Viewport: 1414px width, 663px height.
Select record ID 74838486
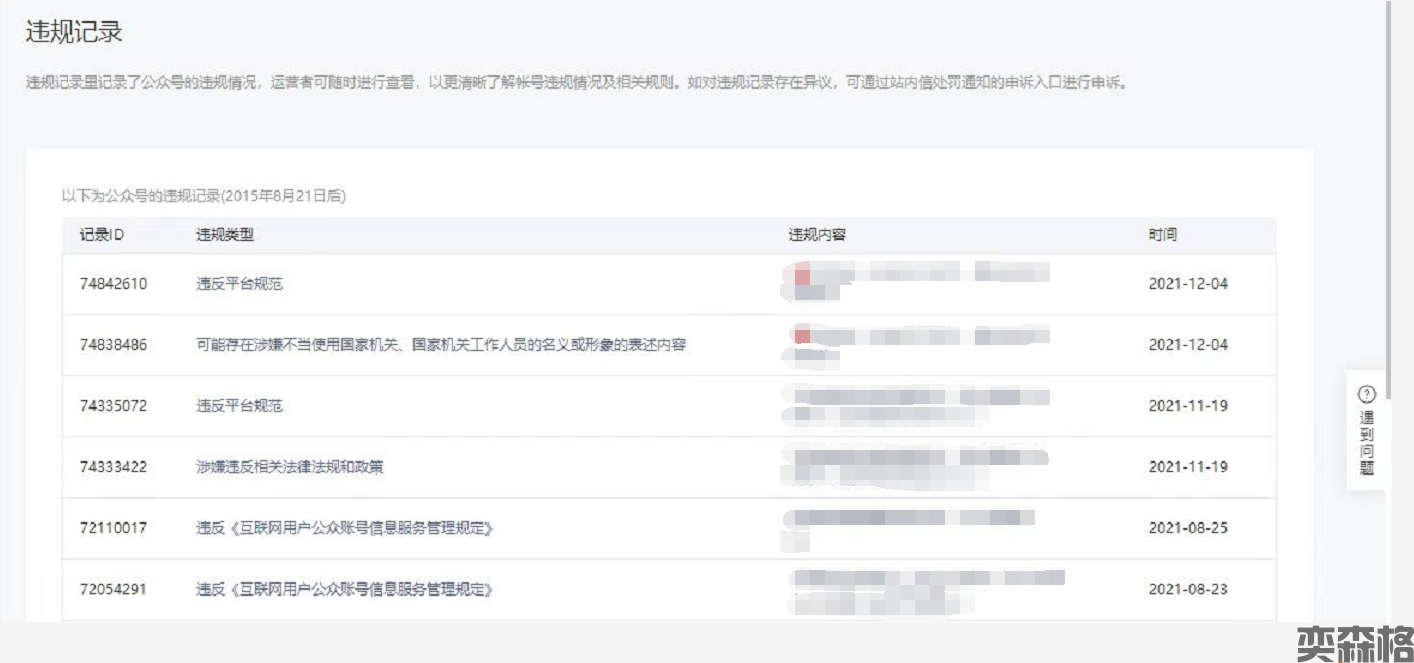click(113, 345)
